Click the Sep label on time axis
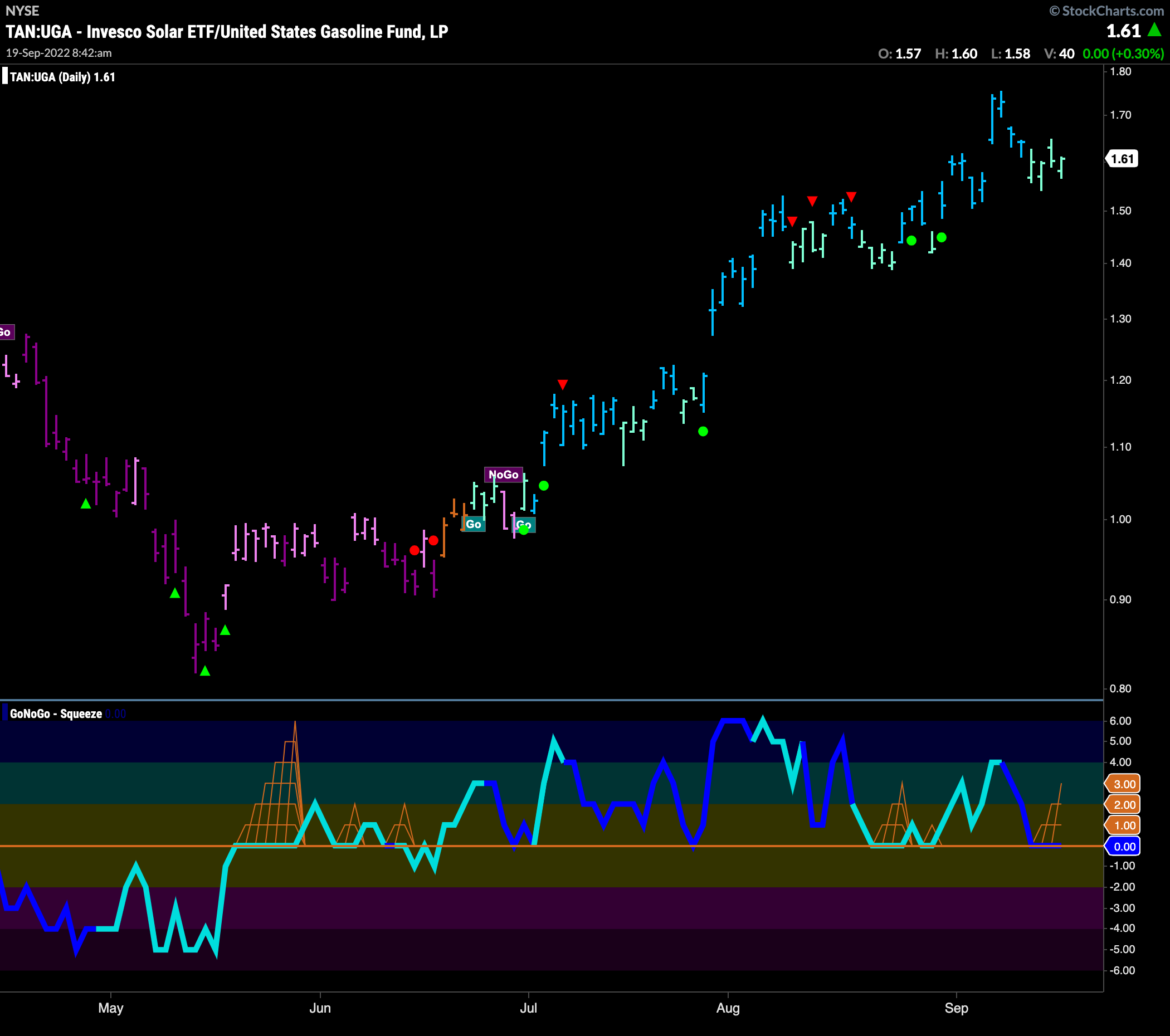This screenshot has width=1170, height=1036. 957,1008
